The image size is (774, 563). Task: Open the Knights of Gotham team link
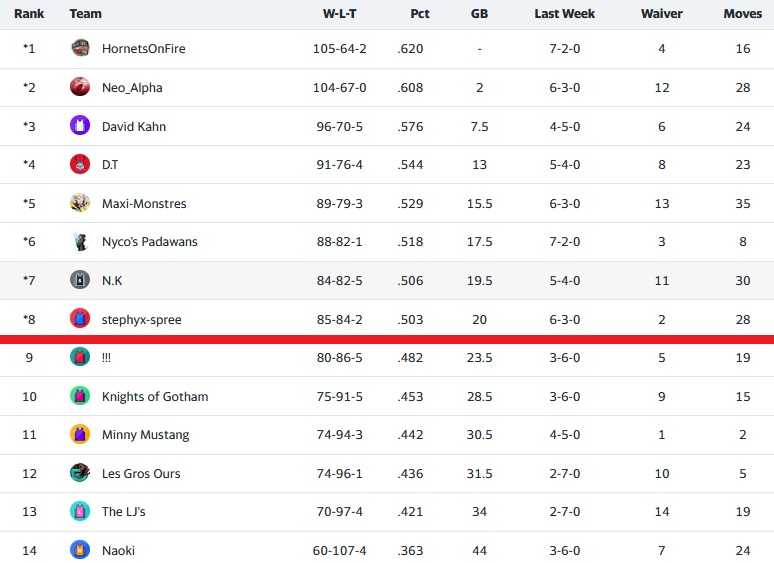[x=155, y=397]
